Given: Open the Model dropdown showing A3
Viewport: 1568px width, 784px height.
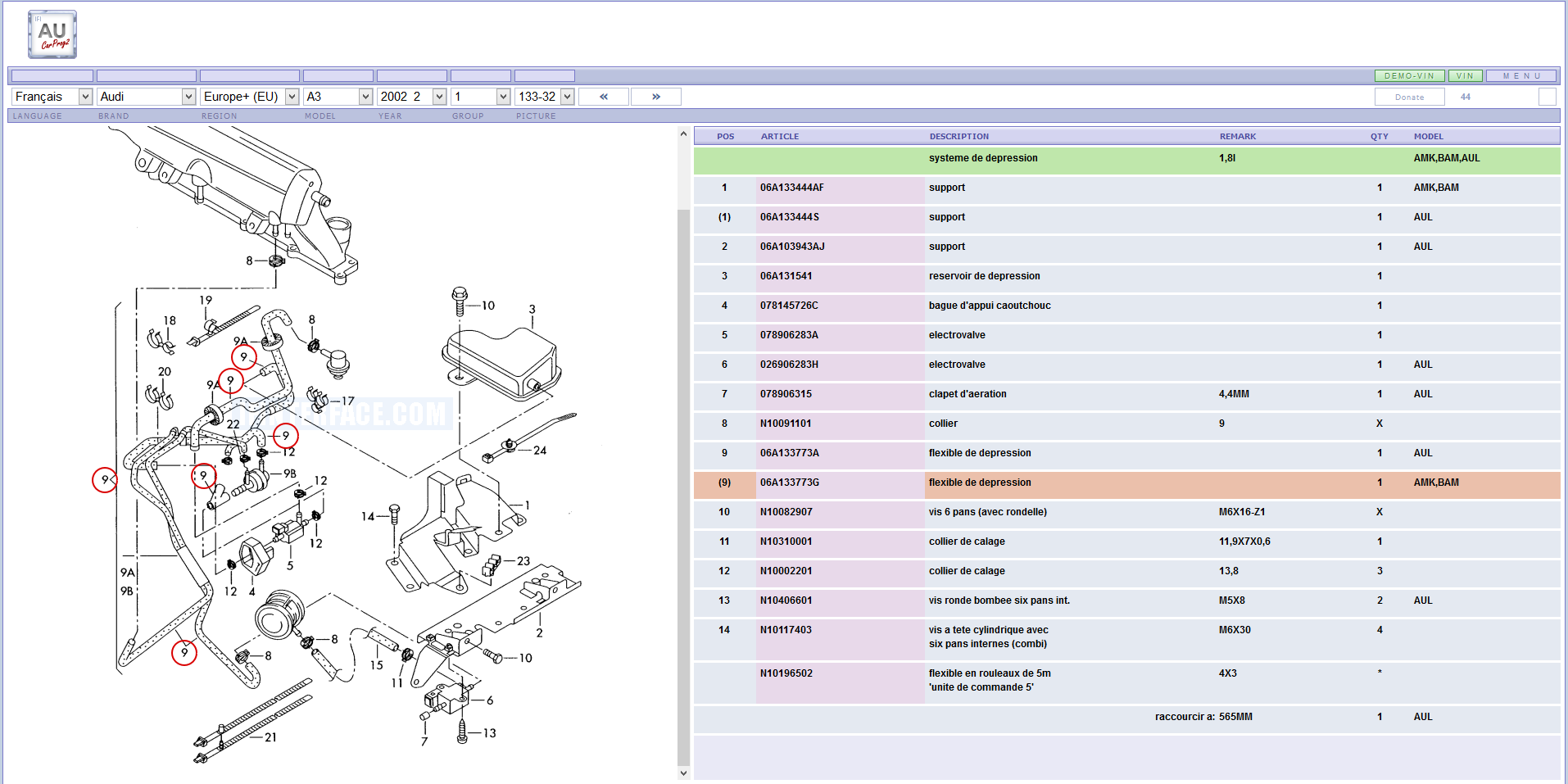Looking at the screenshot, I should 338,97.
